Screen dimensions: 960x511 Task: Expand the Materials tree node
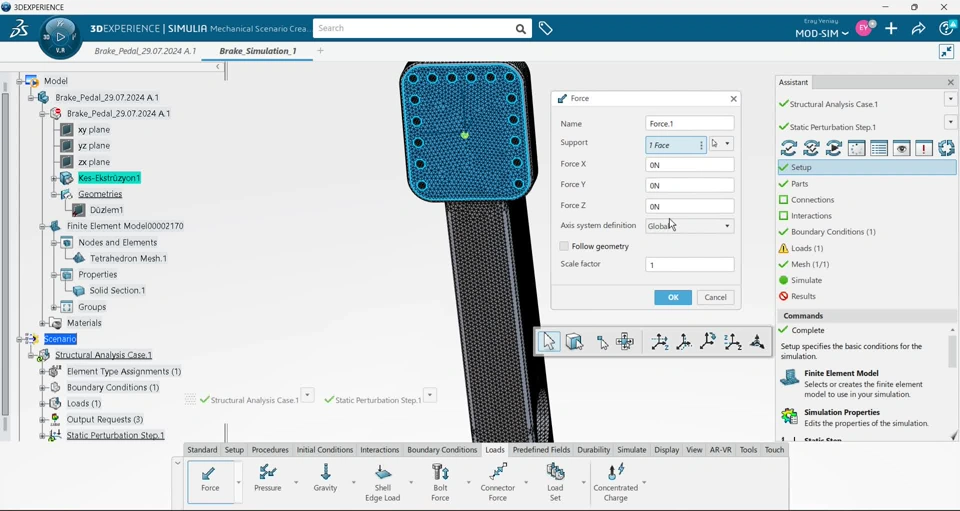point(42,323)
